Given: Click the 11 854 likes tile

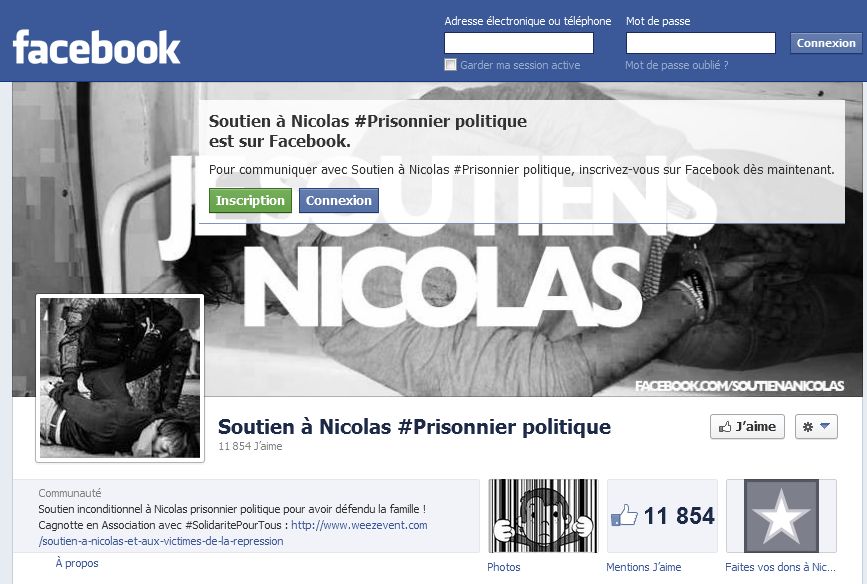Looking at the screenshot, I should 662,516.
